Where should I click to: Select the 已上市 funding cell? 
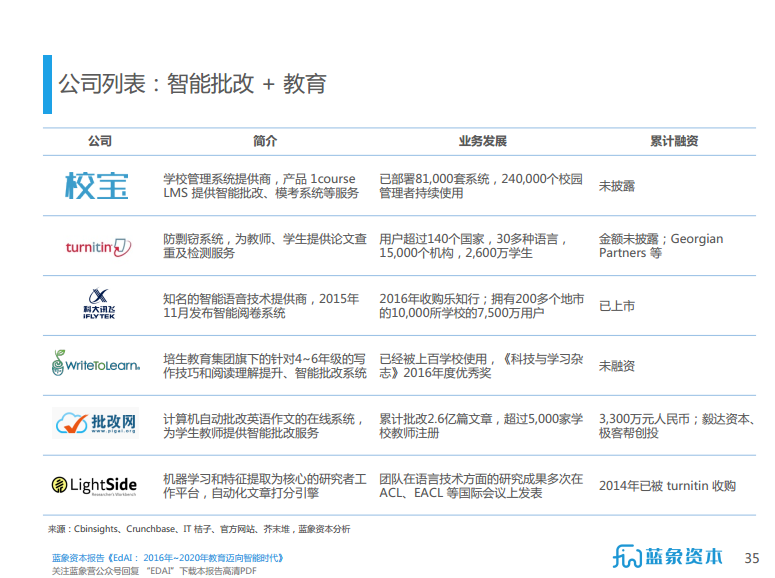(x=617, y=306)
